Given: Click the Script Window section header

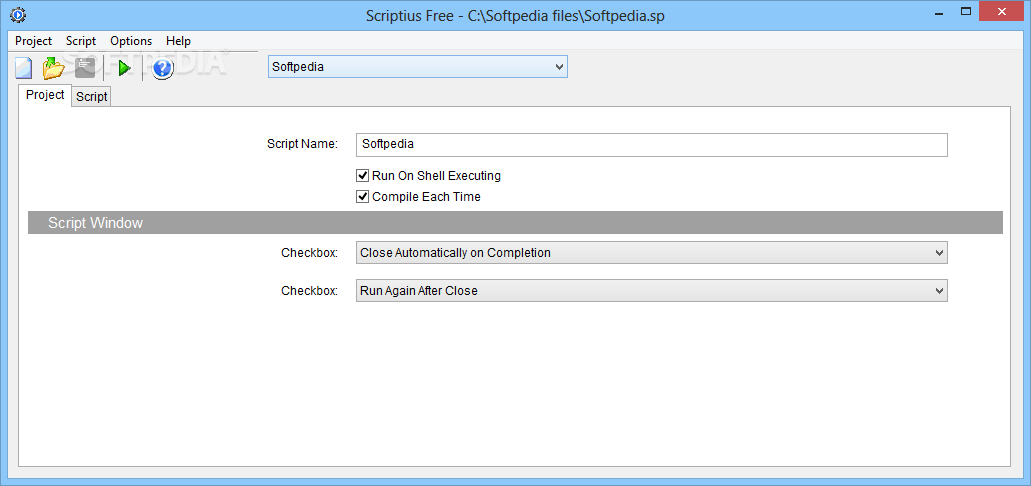Looking at the screenshot, I should pos(515,223).
